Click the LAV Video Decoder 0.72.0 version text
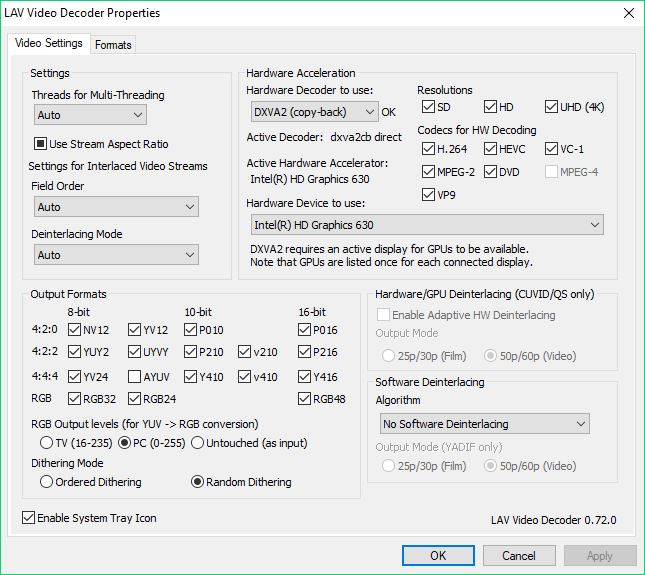 [554, 520]
